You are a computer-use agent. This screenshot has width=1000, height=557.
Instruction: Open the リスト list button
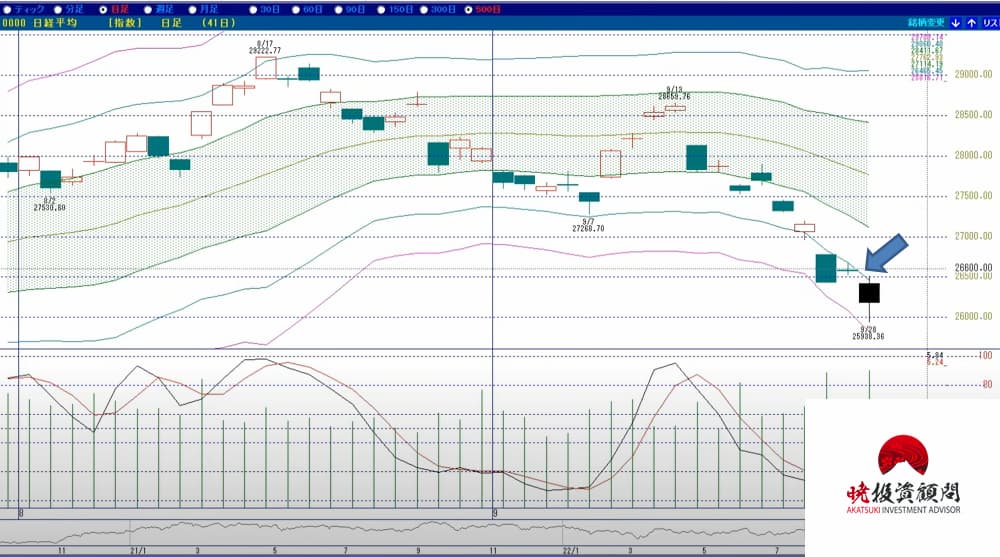tap(989, 22)
